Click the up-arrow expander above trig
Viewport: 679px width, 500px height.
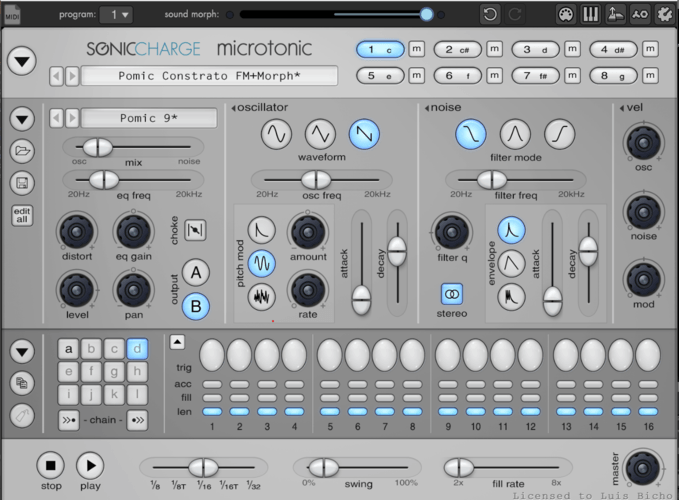(177, 342)
